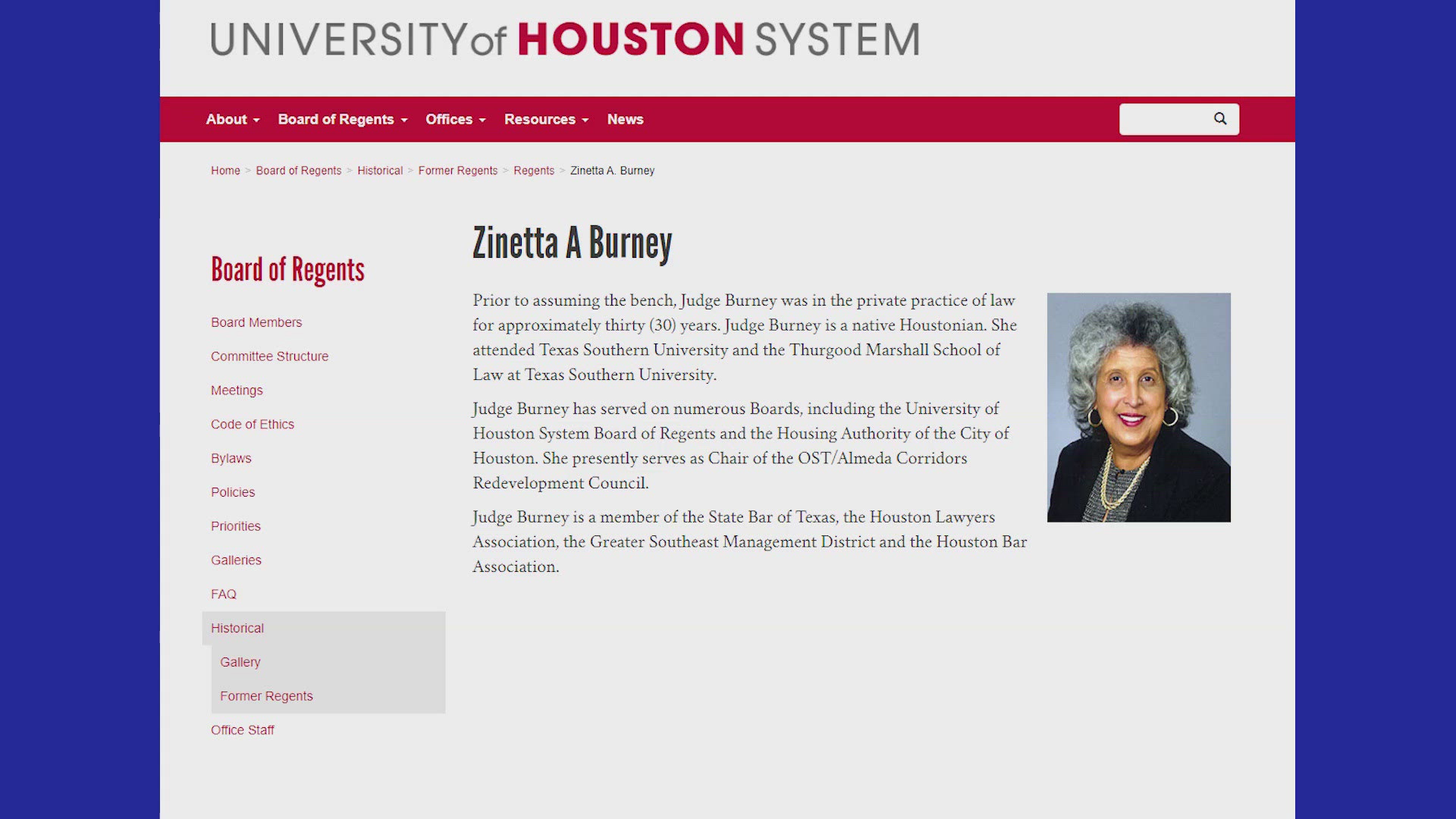
Task: Expand the Resources dropdown menu
Action: 546,119
